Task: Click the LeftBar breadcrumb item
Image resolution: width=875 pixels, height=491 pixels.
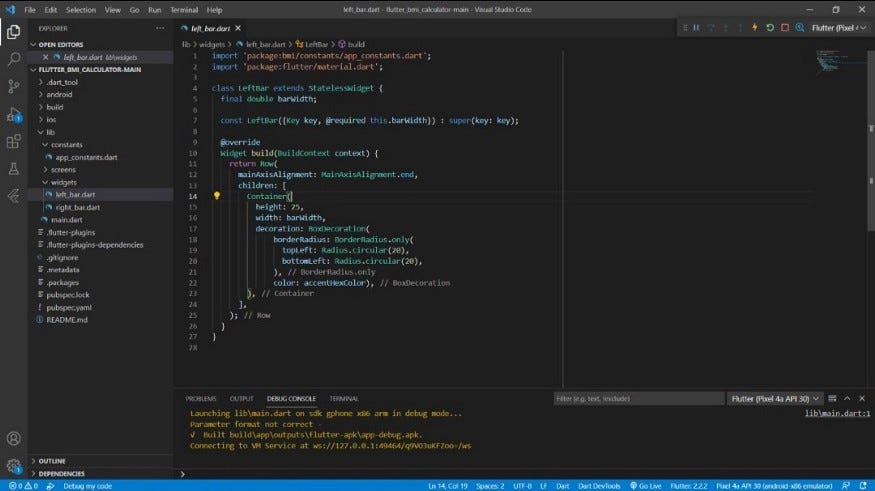Action: [x=311, y=44]
